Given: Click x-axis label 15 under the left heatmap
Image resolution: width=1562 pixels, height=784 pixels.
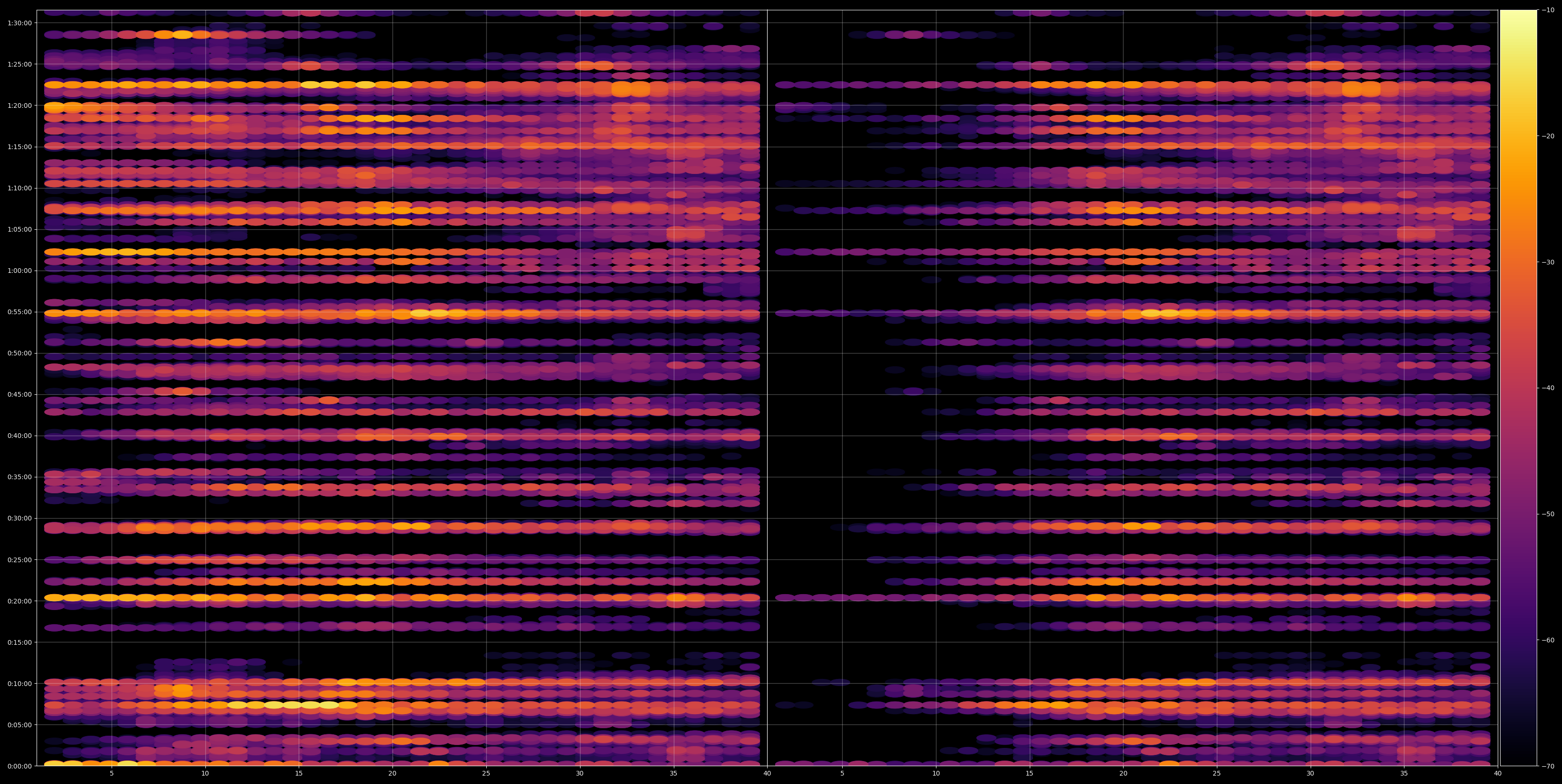Looking at the screenshot, I should coord(299,774).
